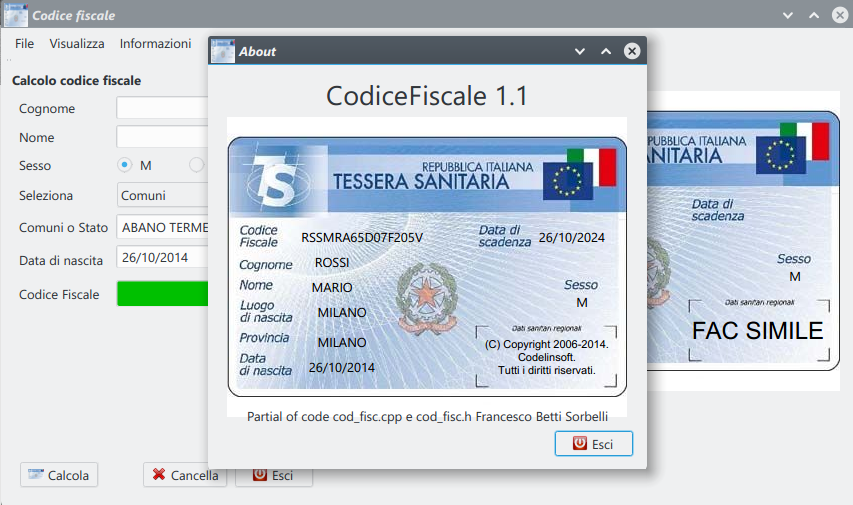The image size is (853, 505).
Task: Select the second Sesso radio button
Action: click(x=196, y=165)
